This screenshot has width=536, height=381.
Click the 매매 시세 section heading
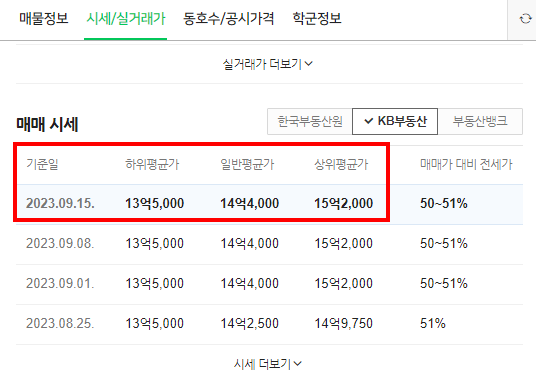pos(48,124)
